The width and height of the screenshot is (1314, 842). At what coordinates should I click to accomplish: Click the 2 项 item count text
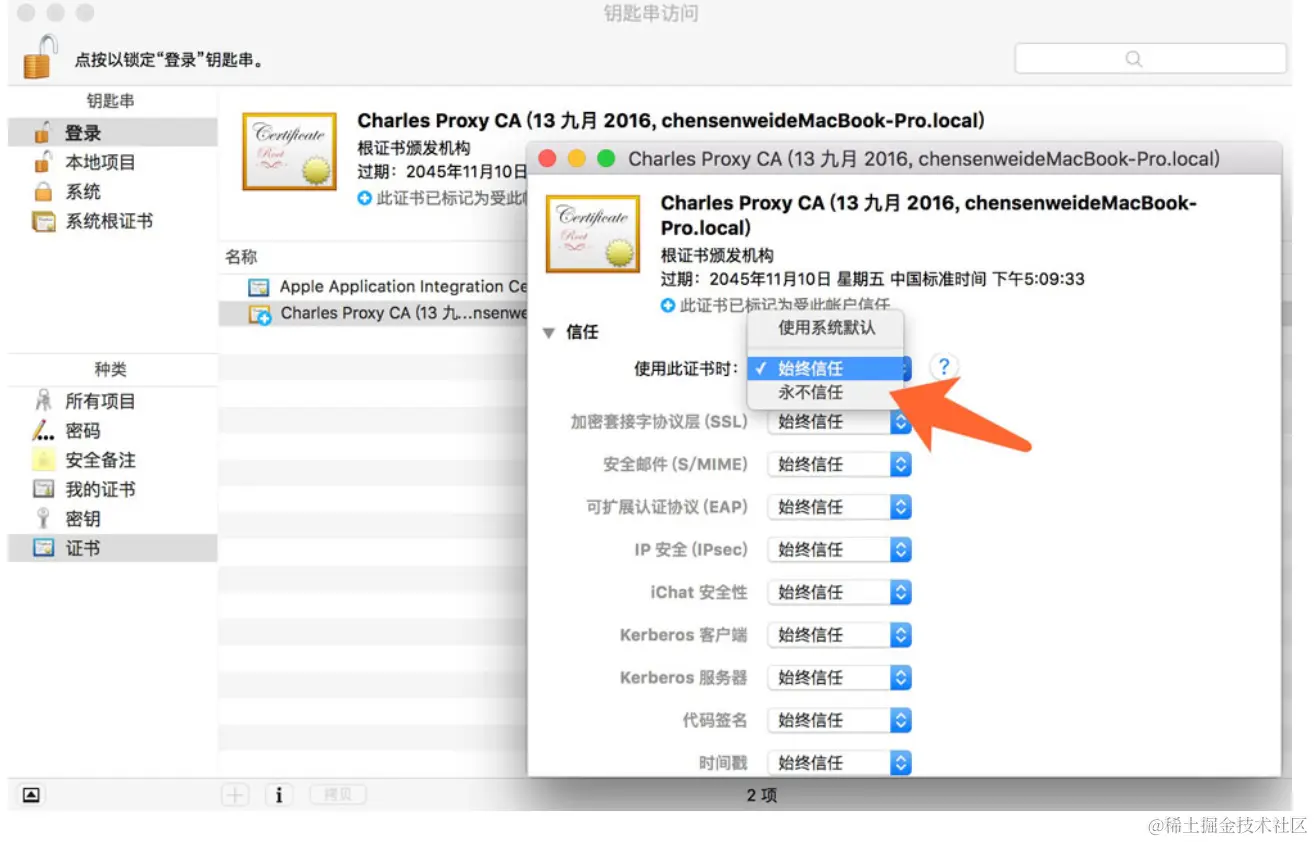762,796
